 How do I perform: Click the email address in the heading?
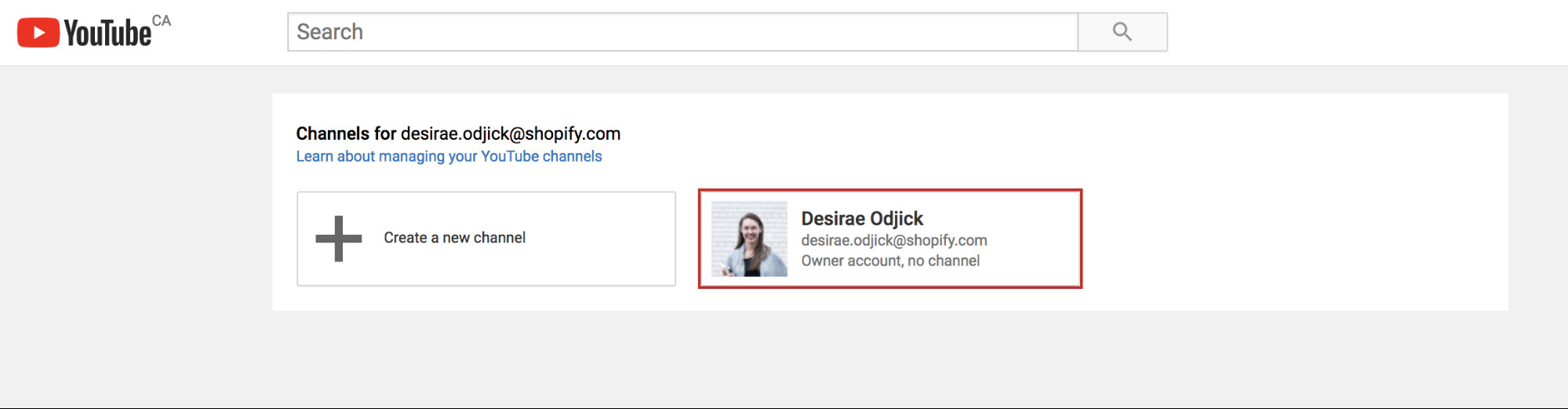tap(510, 133)
